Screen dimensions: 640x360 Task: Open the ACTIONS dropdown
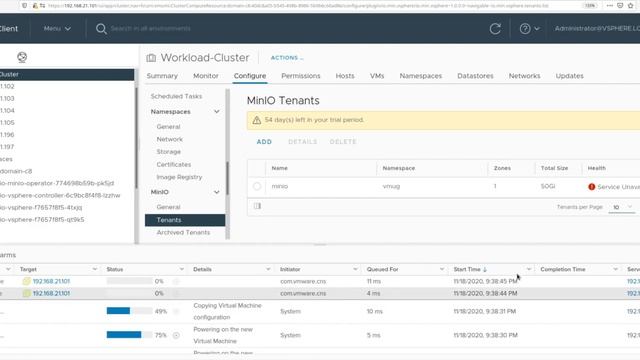(x=287, y=58)
